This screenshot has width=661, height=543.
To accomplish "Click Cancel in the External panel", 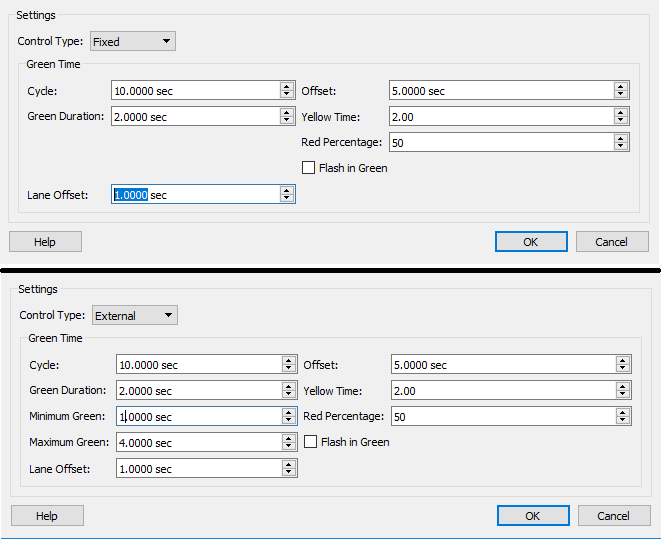I will coord(614,516).
